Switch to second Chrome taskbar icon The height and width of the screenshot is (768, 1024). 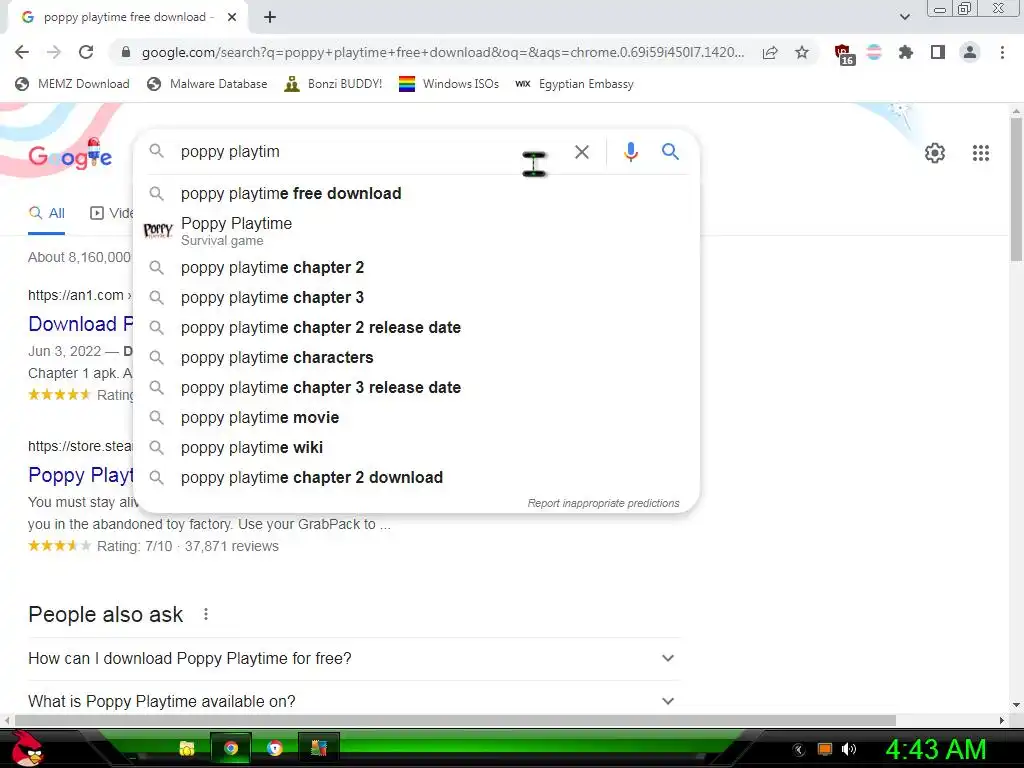tap(275, 748)
